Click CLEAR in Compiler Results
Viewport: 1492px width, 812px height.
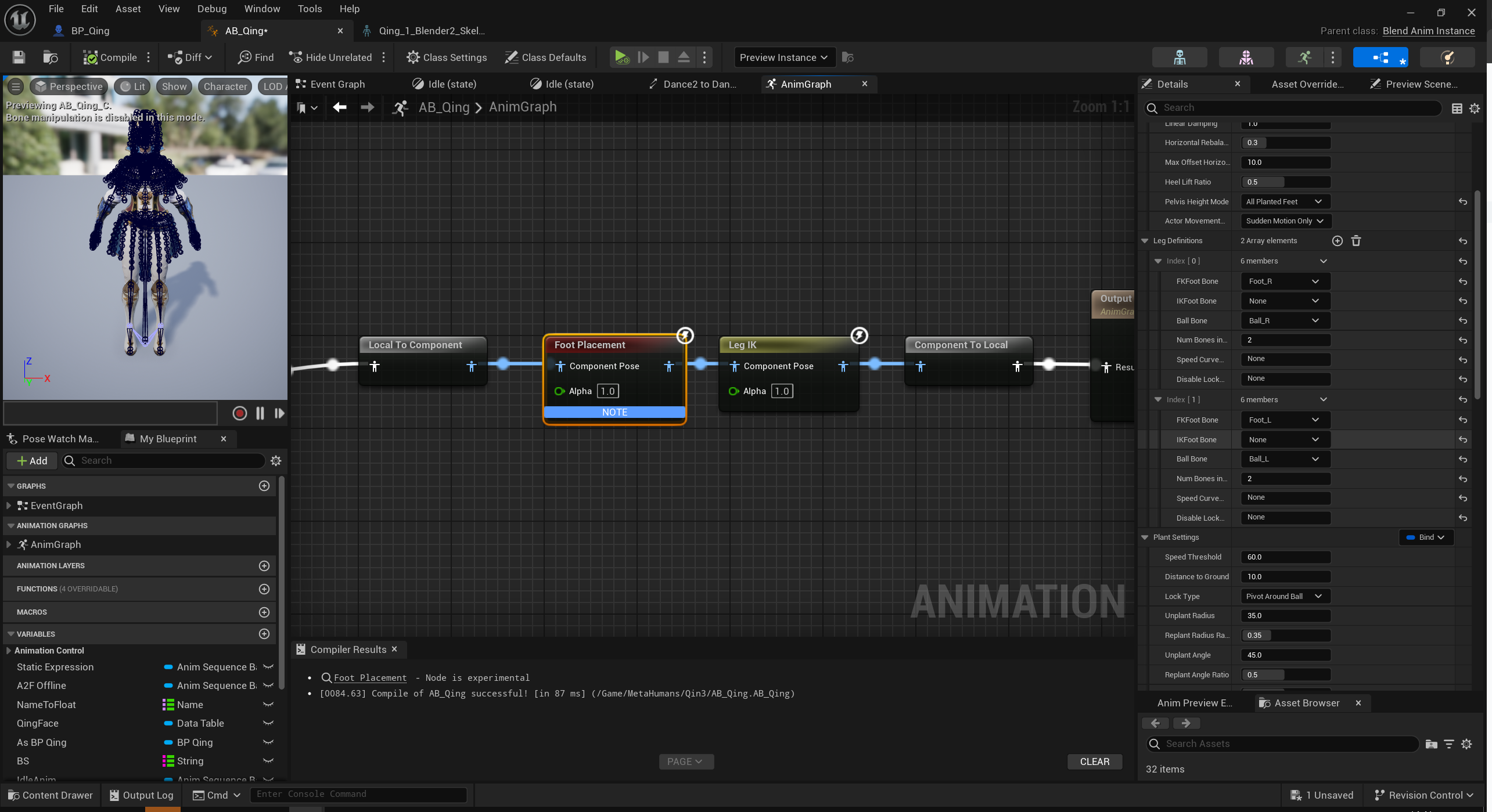[1094, 762]
